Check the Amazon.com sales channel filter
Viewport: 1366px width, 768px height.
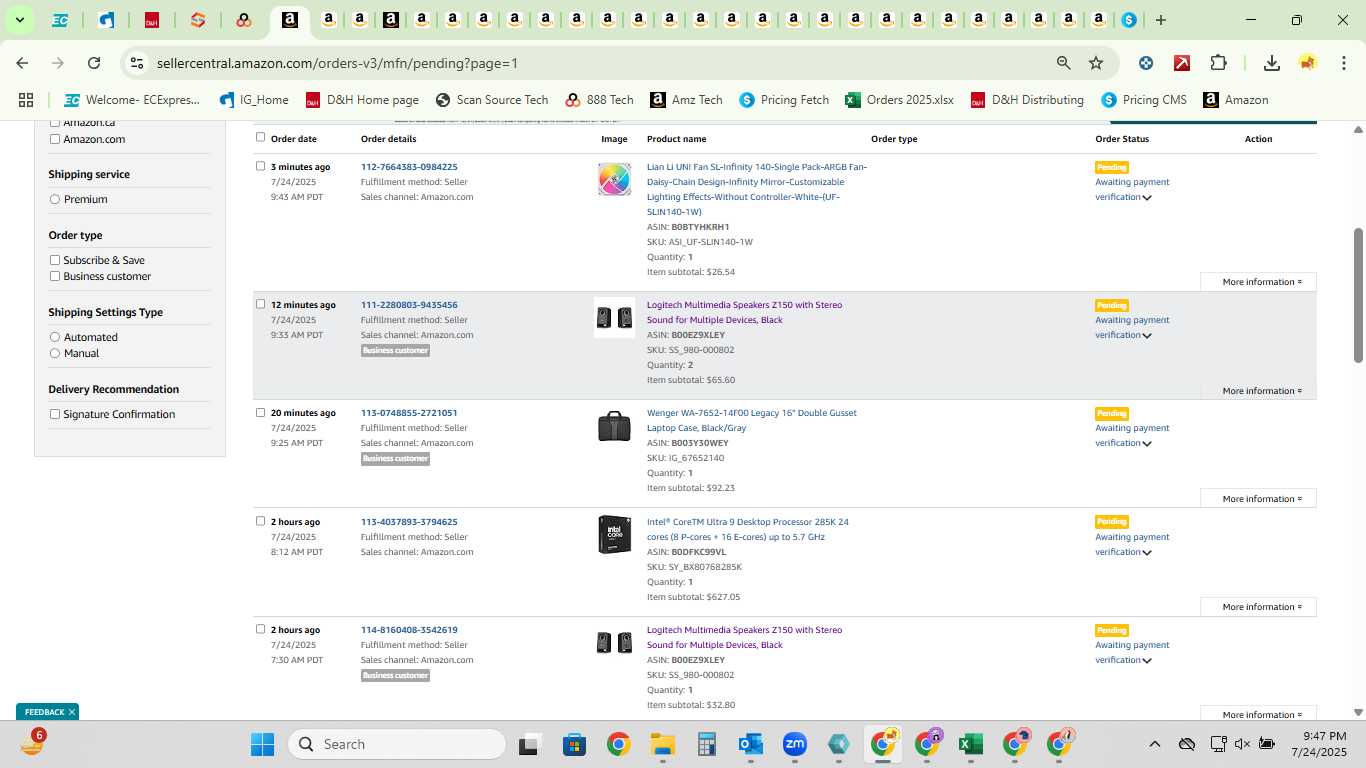[55, 139]
